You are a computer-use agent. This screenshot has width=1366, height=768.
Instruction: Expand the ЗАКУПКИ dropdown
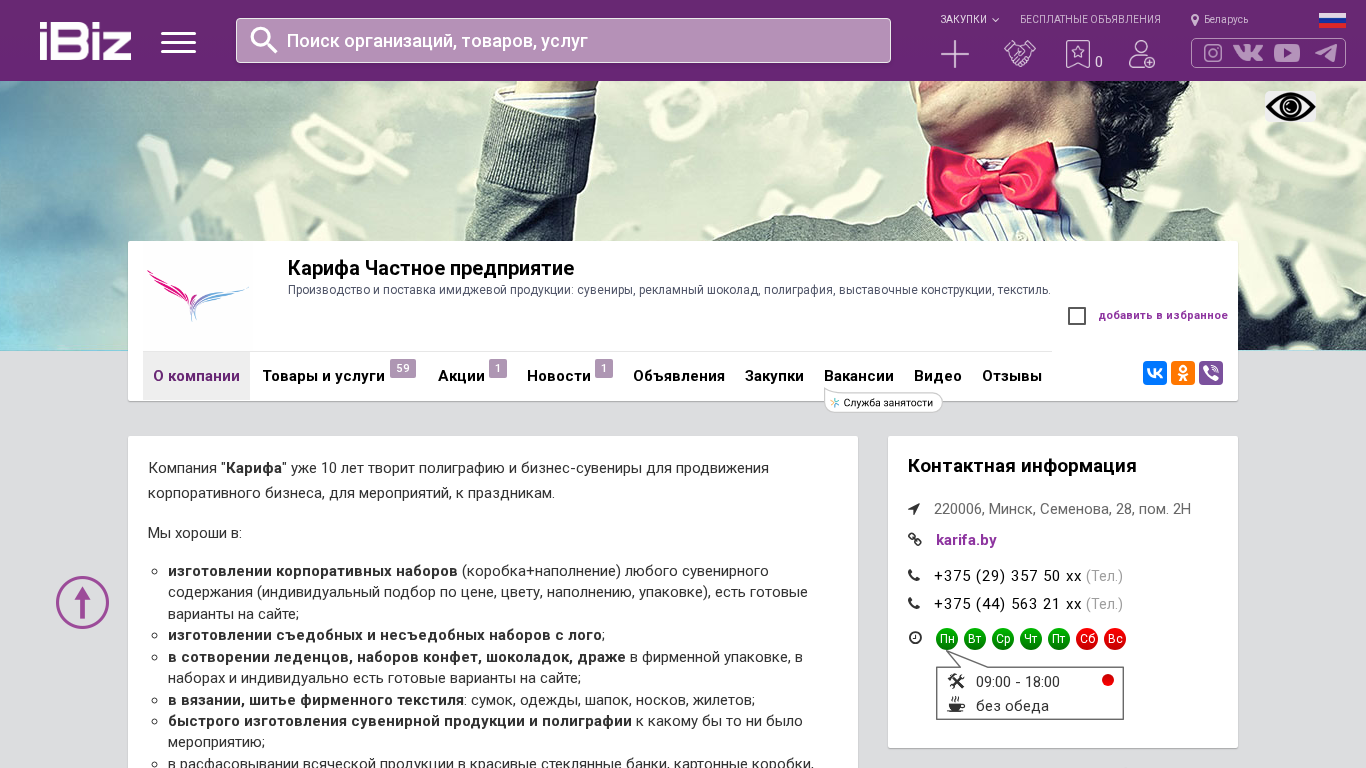969,20
